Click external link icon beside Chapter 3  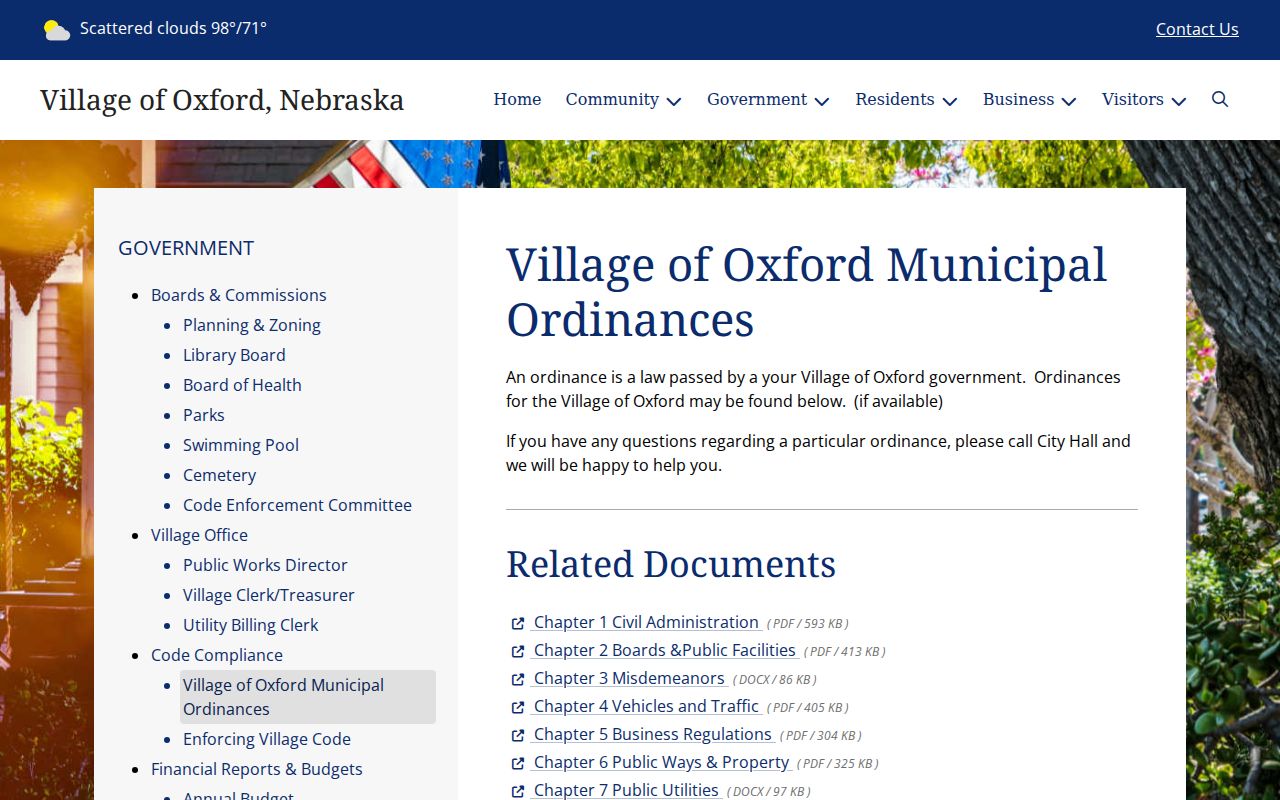click(x=518, y=679)
